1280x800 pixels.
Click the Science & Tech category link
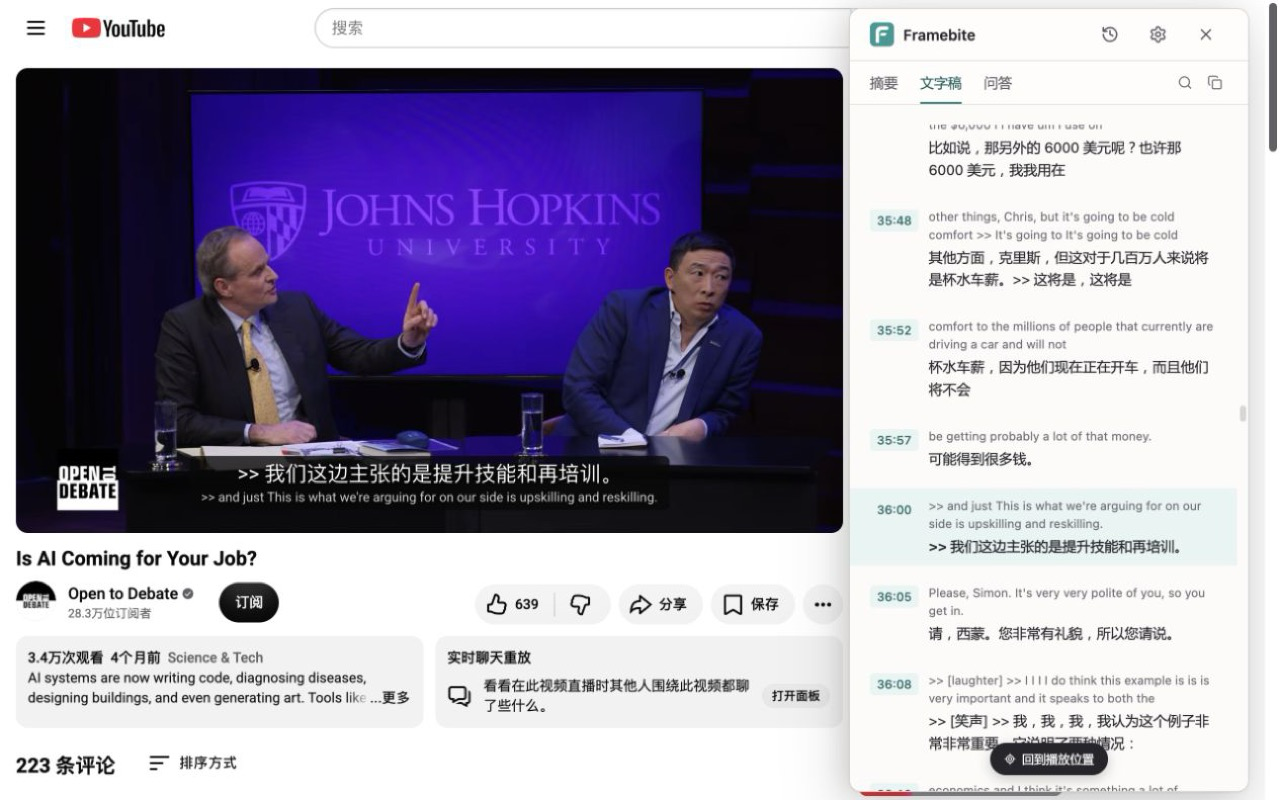(215, 657)
